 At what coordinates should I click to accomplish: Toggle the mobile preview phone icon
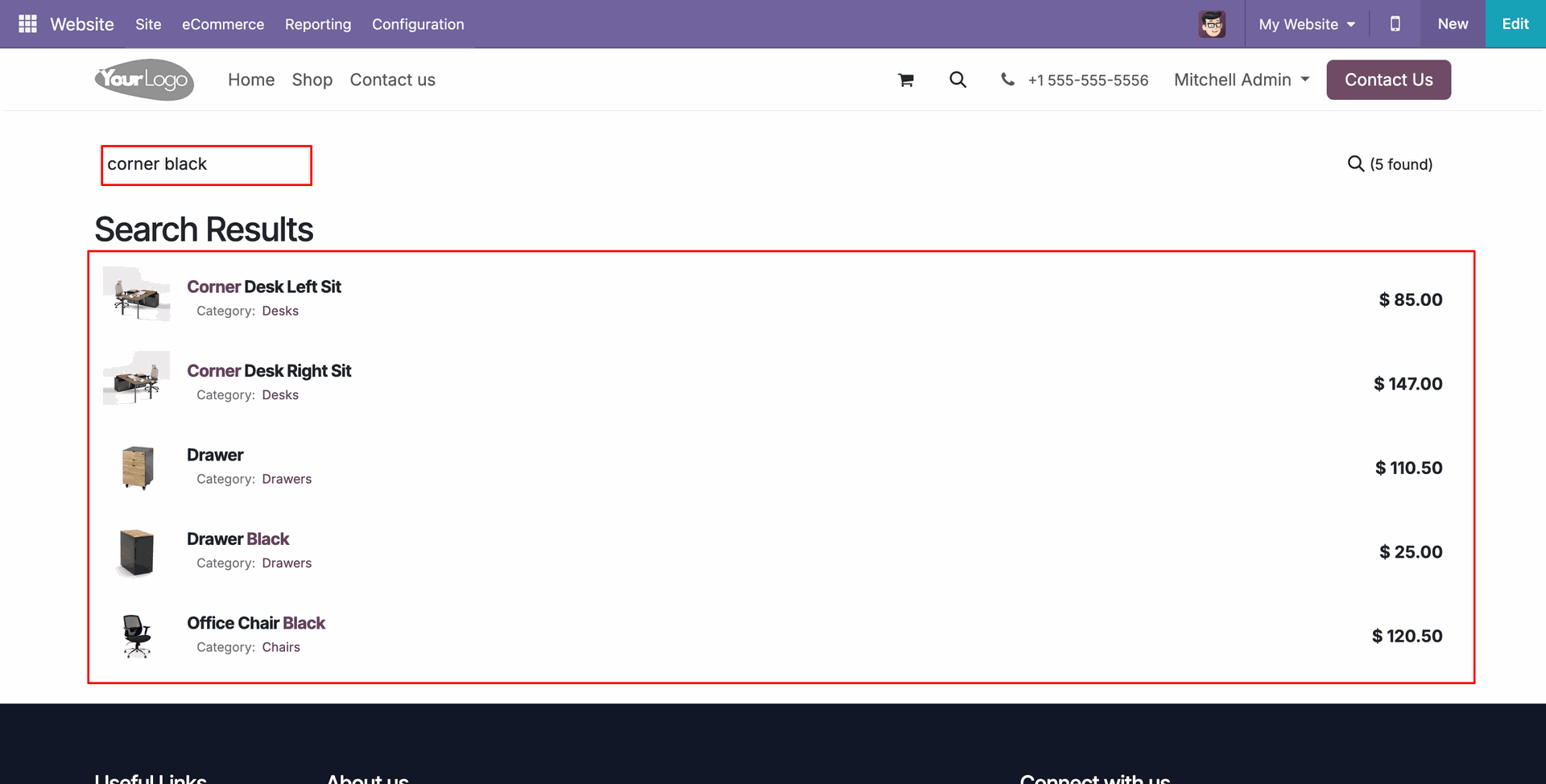click(x=1395, y=24)
